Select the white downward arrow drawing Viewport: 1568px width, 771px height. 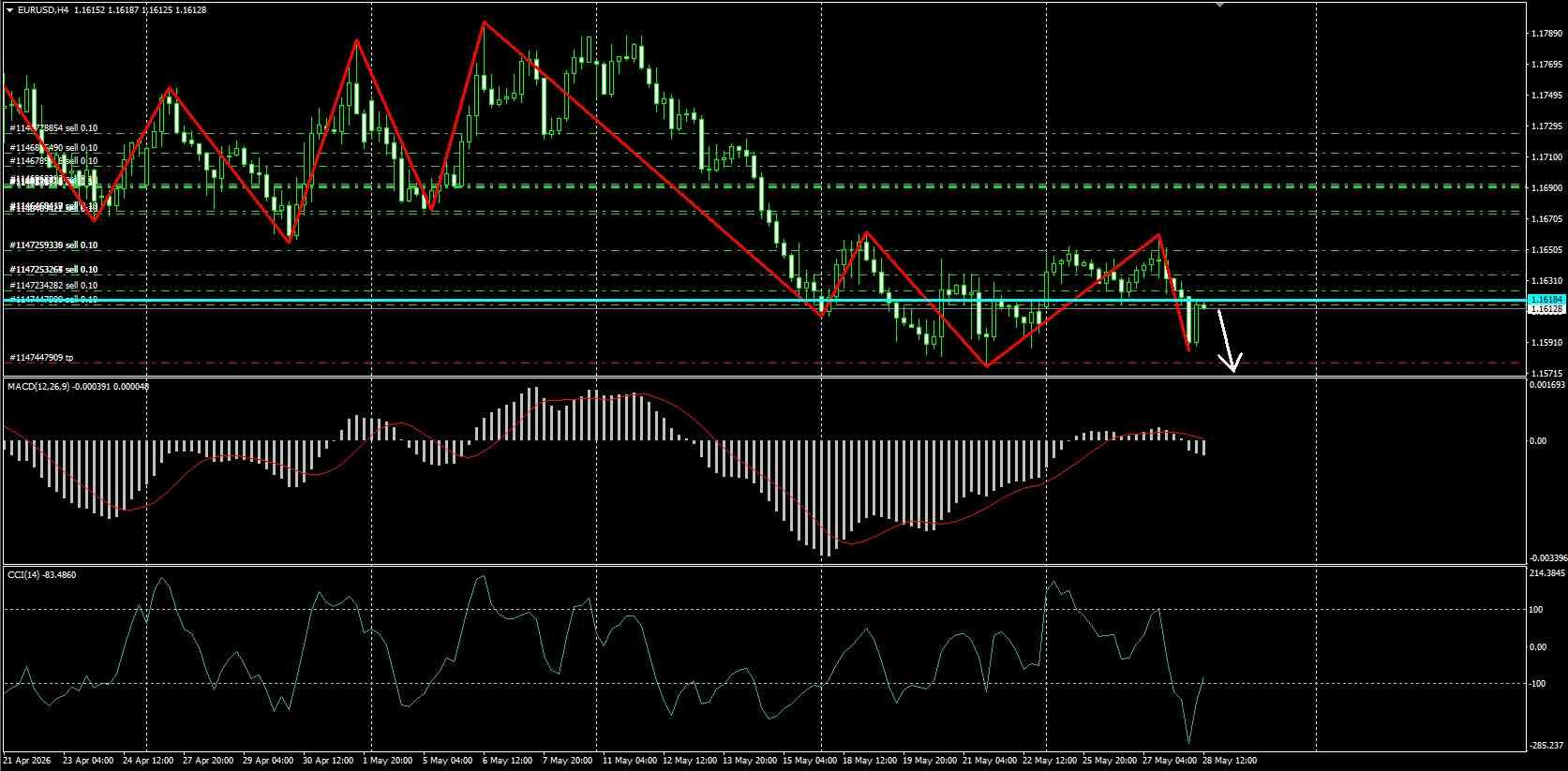pos(1229,340)
